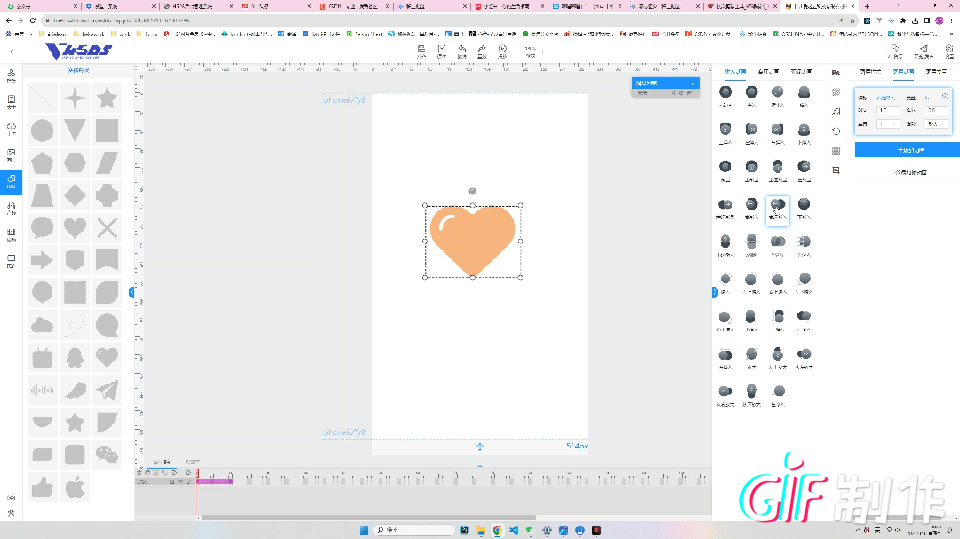This screenshot has height=539, width=960.
Task: Select the audio waveform shape
Action: (42, 390)
